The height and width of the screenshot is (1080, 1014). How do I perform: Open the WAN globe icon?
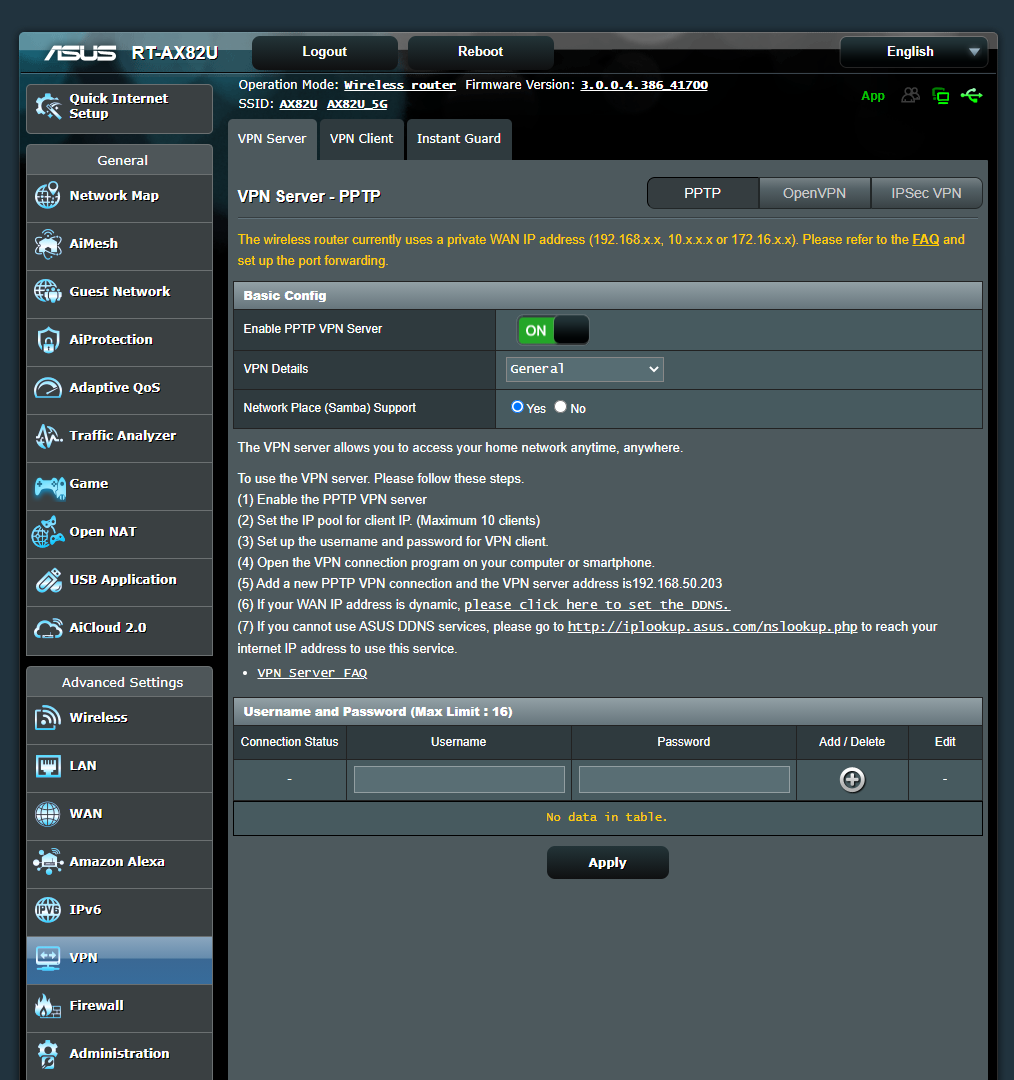(x=48, y=814)
